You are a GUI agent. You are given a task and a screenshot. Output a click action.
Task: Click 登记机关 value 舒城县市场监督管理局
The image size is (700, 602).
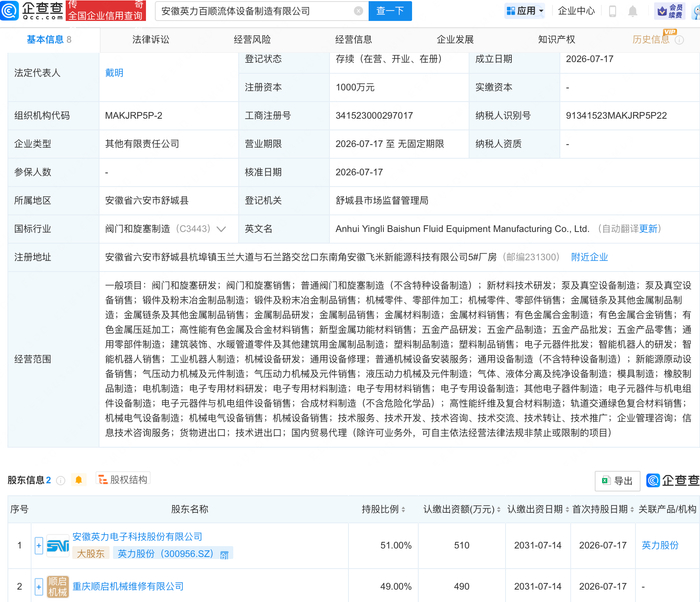click(x=382, y=201)
